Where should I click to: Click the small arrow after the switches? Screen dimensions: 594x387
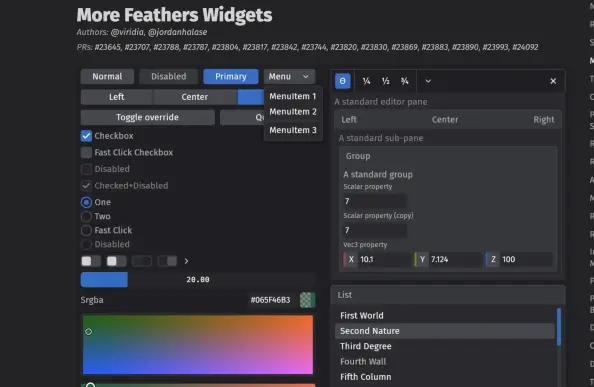point(186,261)
